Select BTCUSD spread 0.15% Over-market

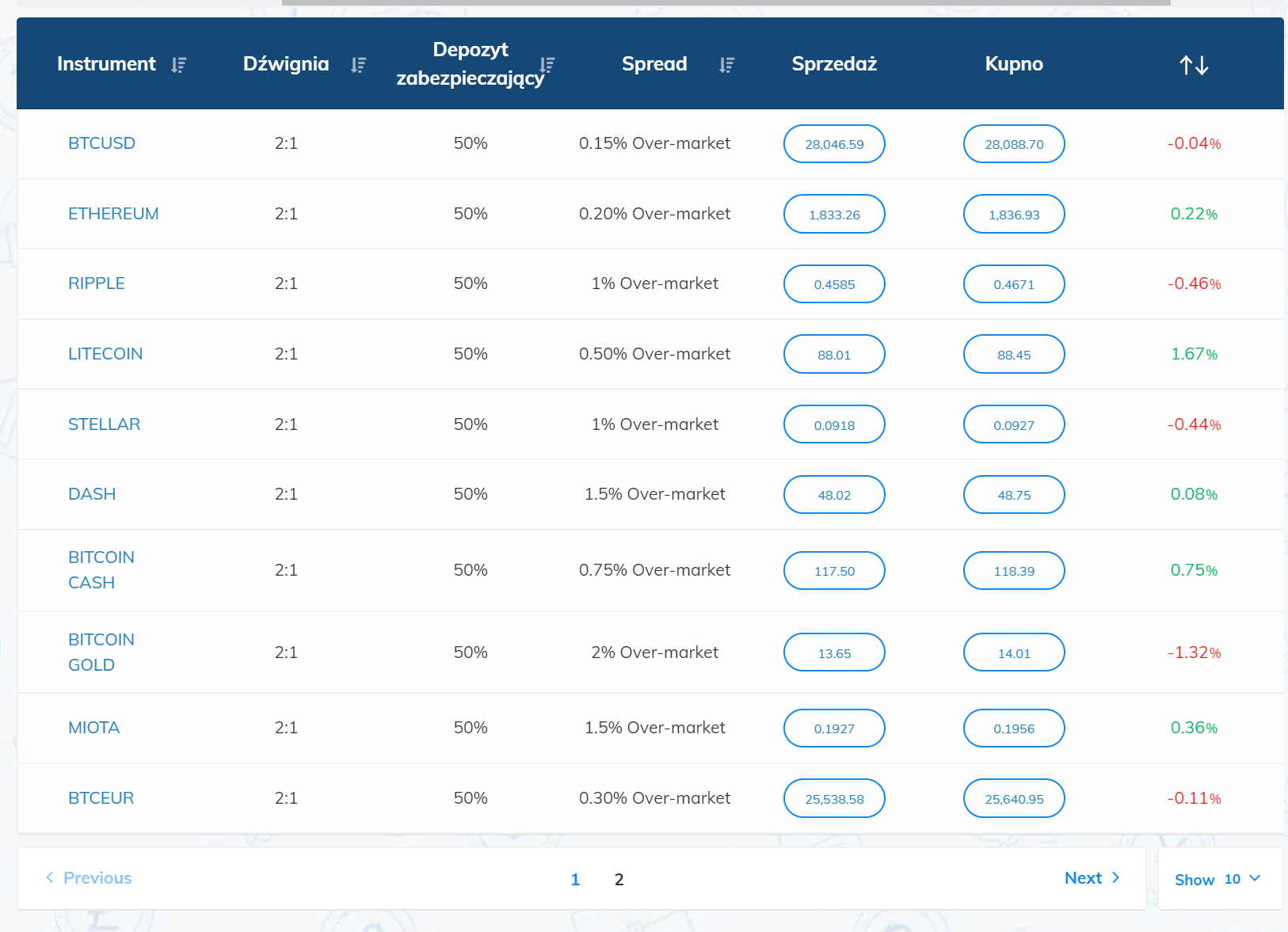pyautogui.click(x=655, y=143)
